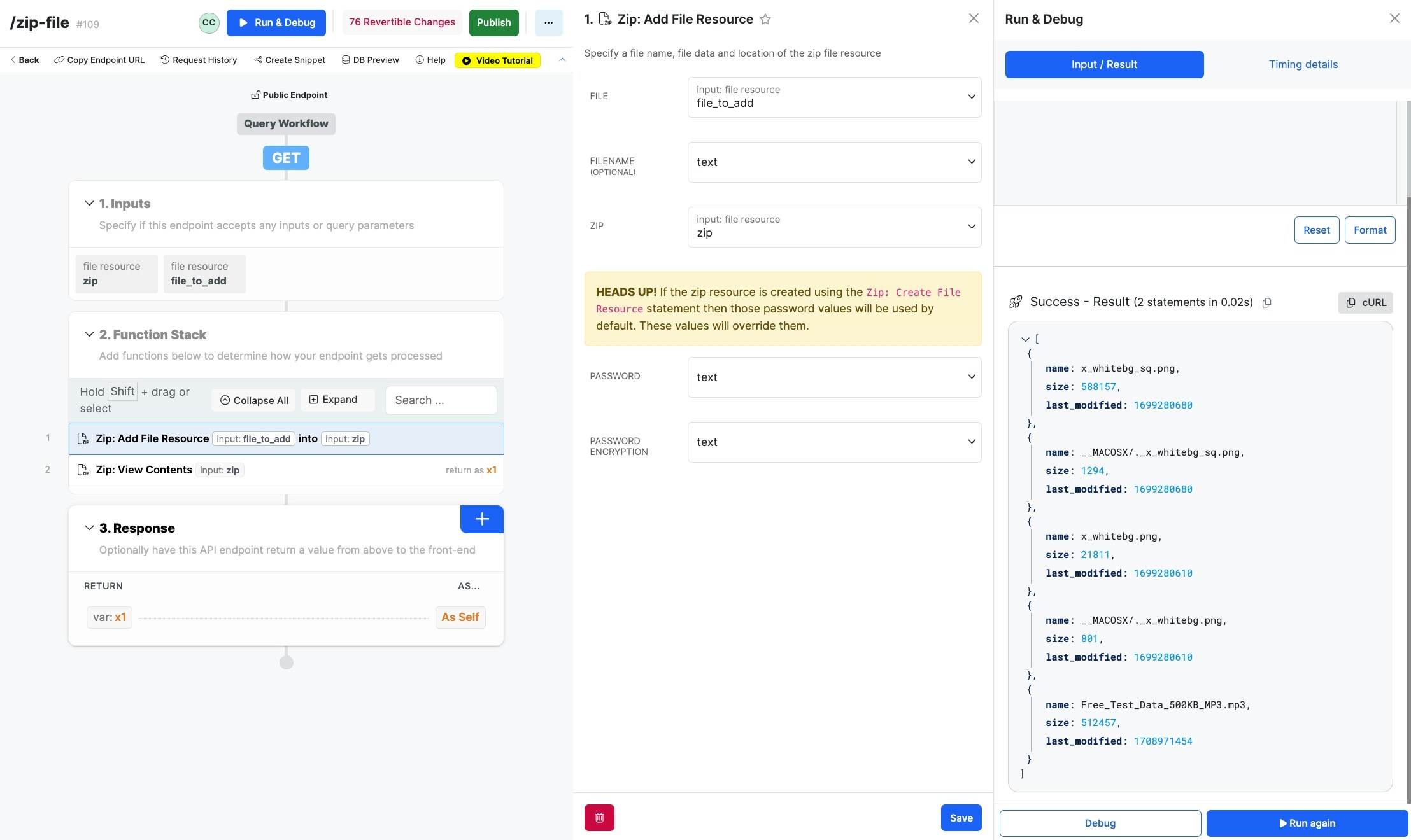1411x840 pixels.
Task: Open the three-dots more options menu
Action: tap(548, 23)
